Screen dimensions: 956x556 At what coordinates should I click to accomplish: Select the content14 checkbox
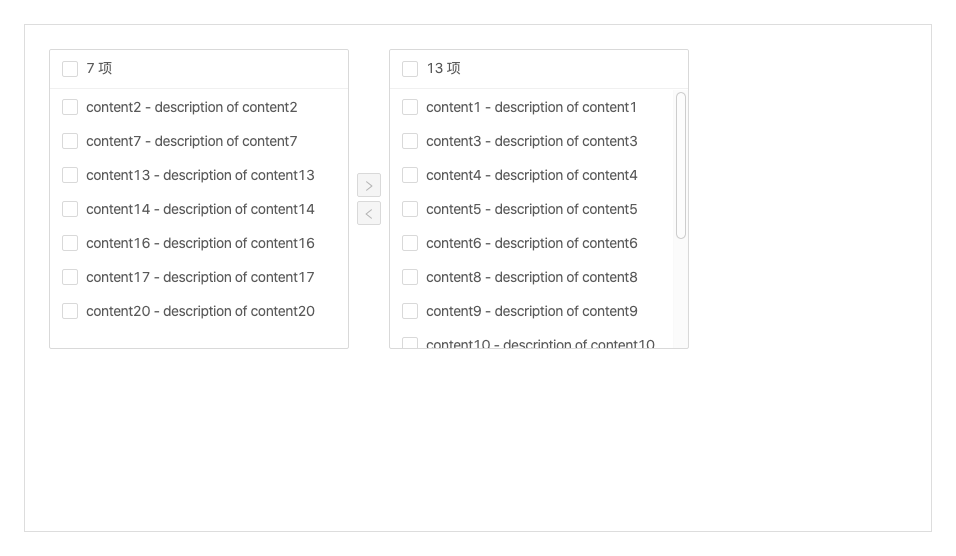(x=70, y=209)
